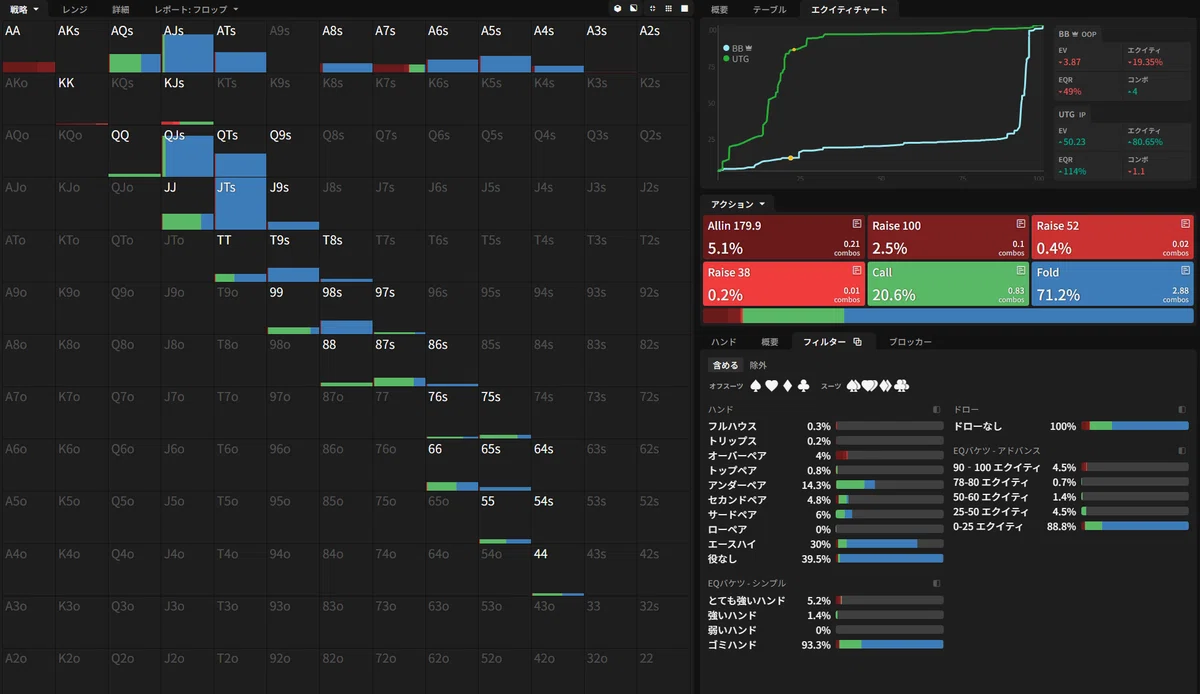Select the AA cell in the hand matrix

point(28,47)
